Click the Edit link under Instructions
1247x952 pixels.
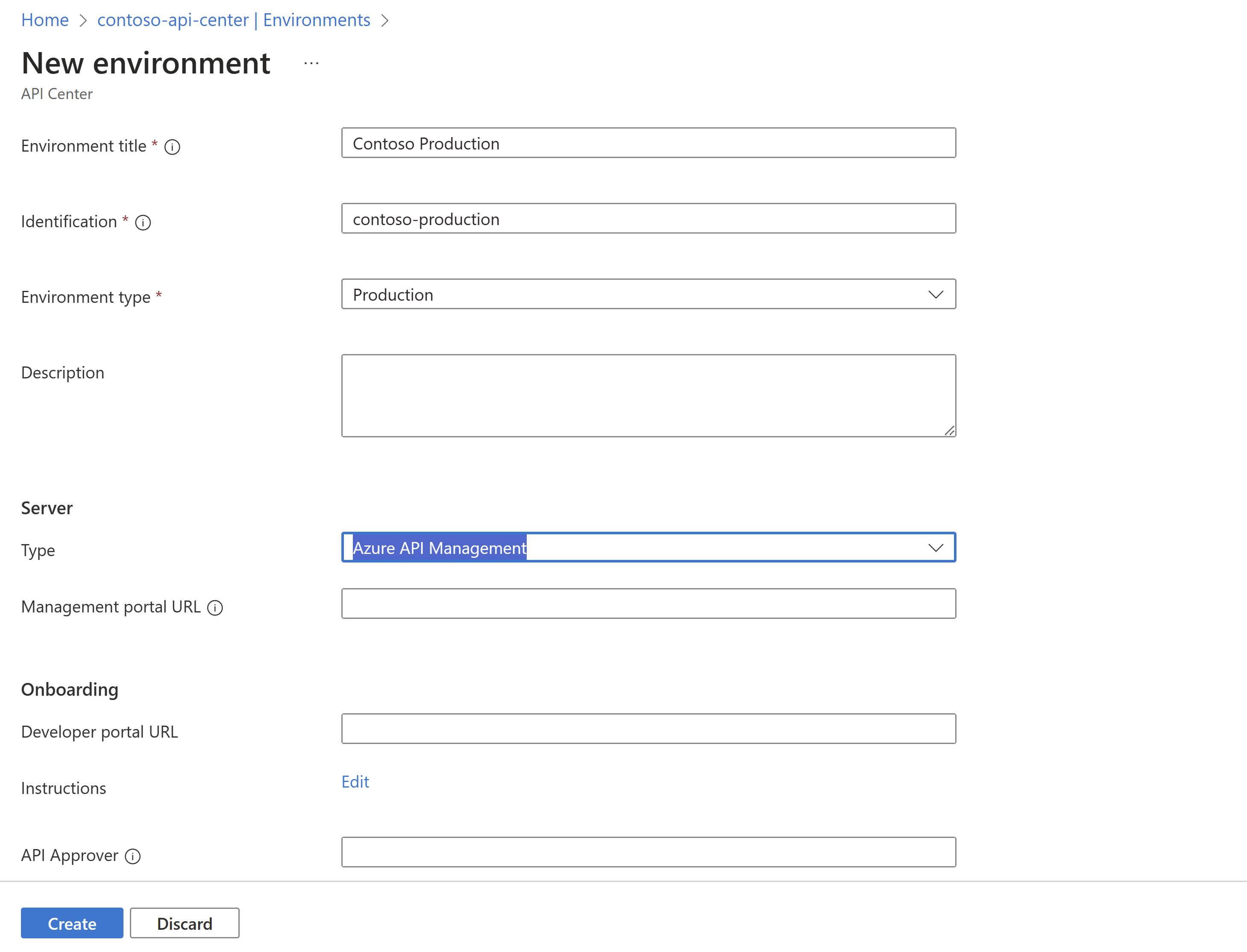tap(356, 781)
